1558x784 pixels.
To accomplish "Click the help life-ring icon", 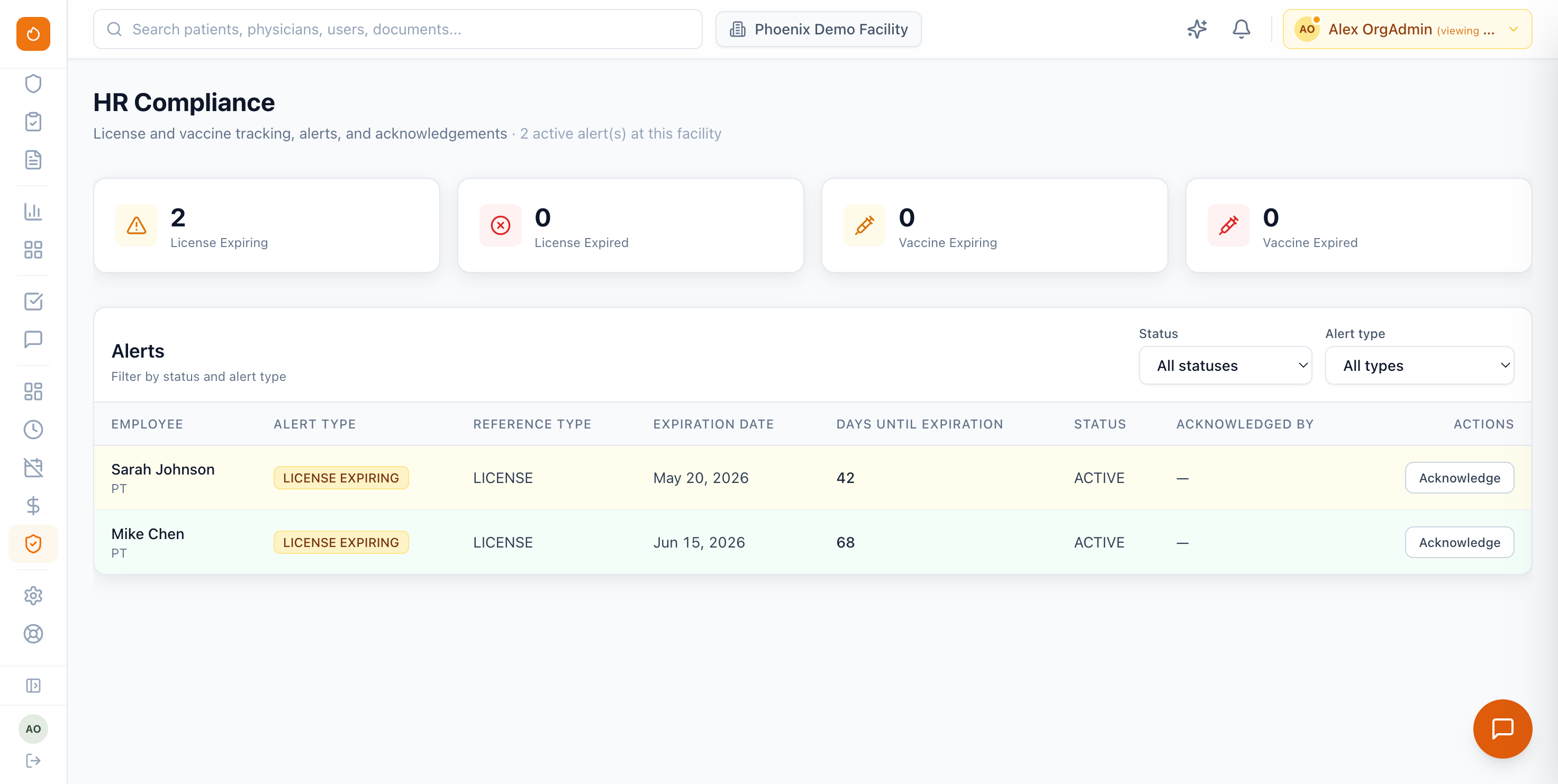I will pyautogui.click(x=33, y=634).
